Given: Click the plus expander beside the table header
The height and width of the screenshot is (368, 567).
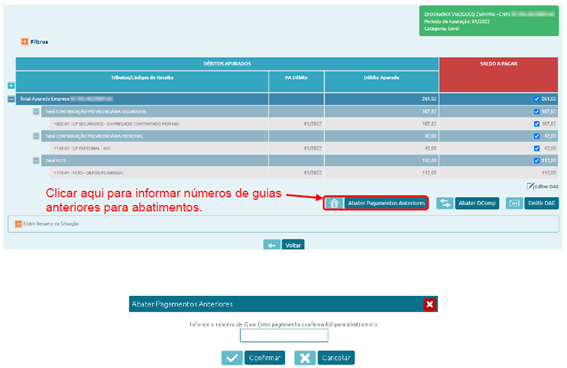Looking at the screenshot, I should tap(11, 86).
